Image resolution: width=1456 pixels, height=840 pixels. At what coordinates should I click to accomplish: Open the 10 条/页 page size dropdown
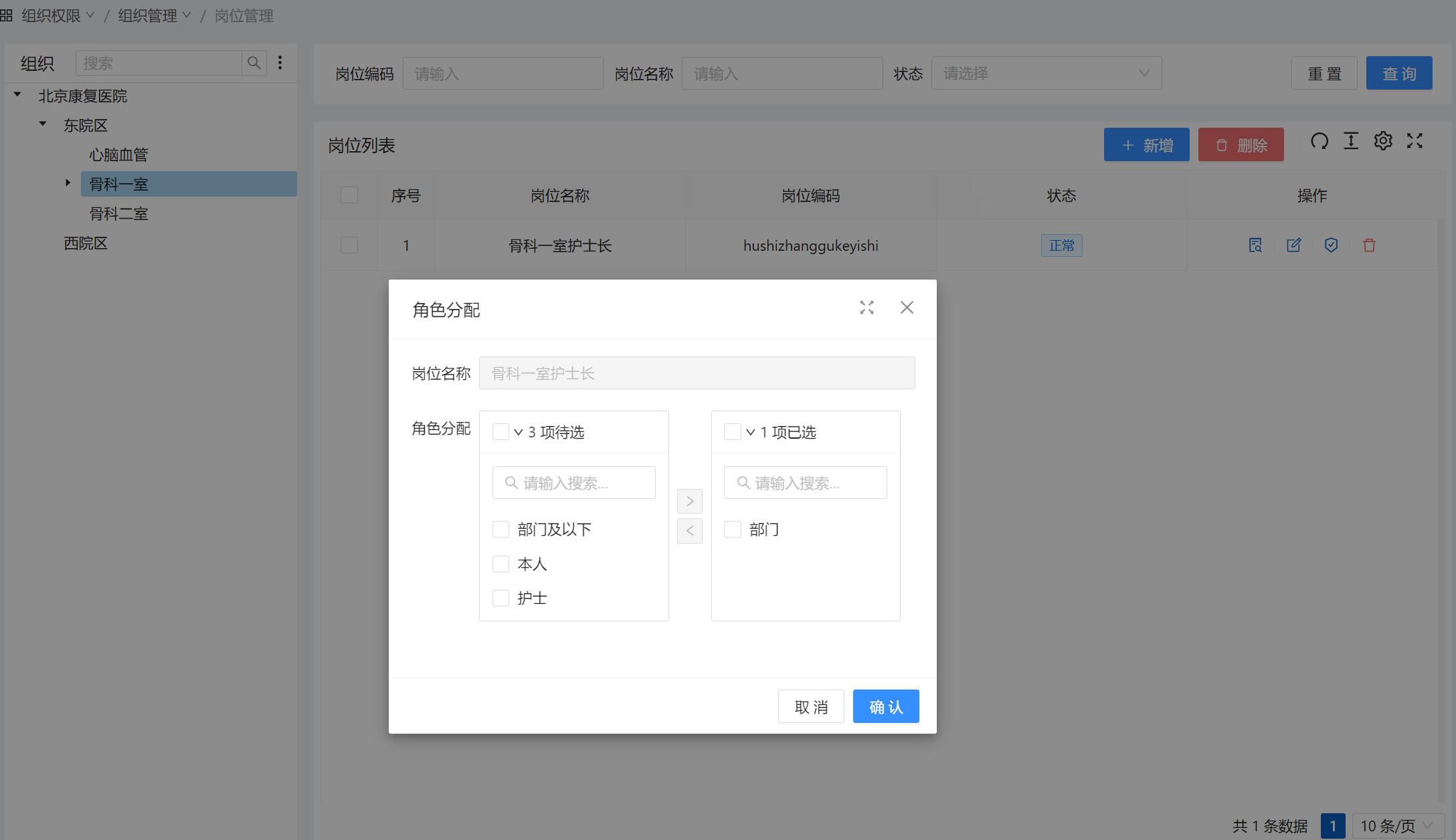coord(1396,826)
